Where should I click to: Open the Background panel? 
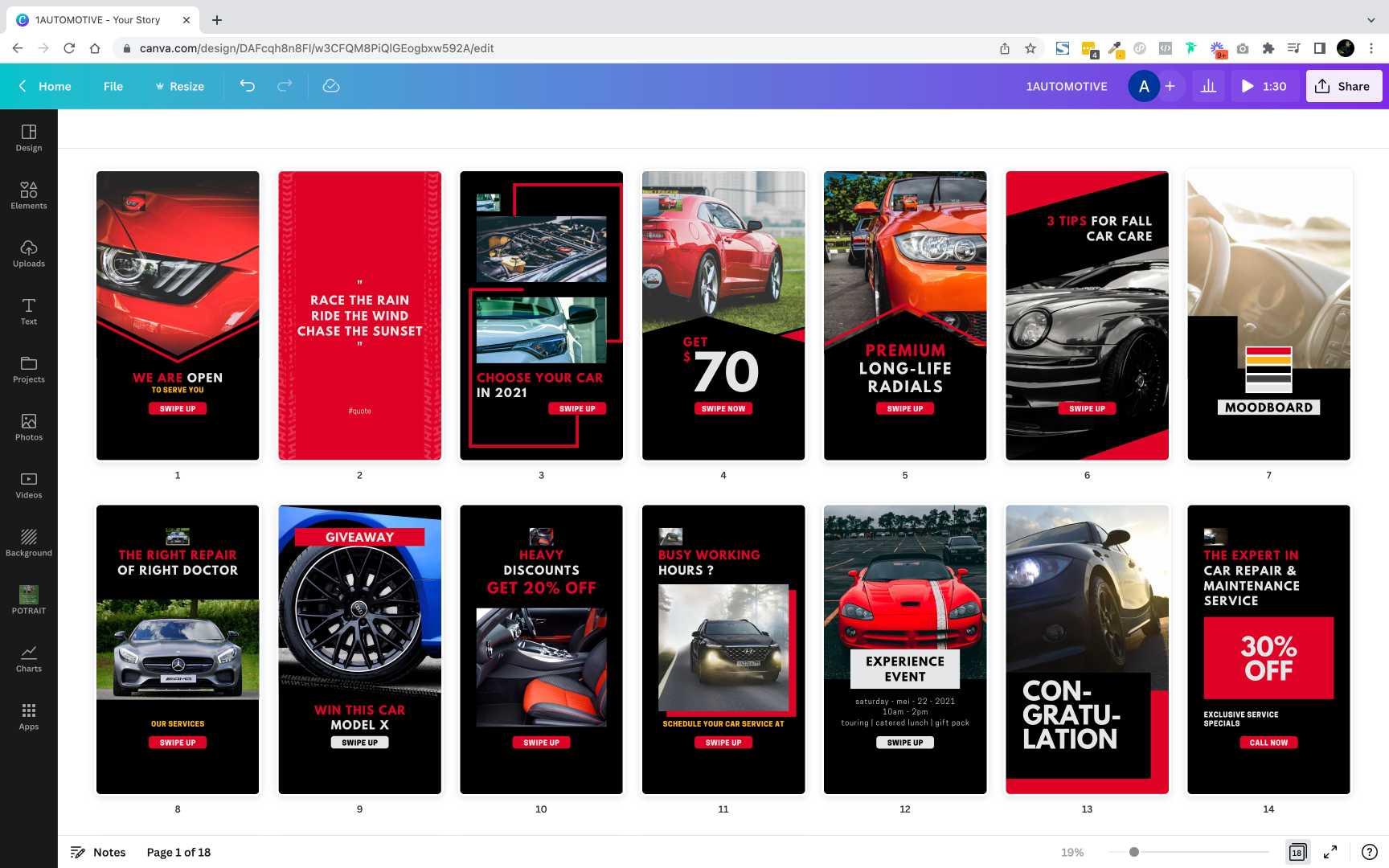point(28,542)
